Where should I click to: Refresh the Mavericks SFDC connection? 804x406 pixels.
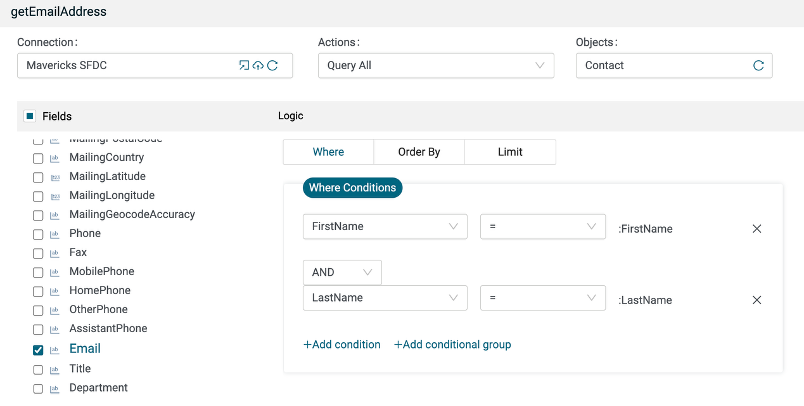(272, 66)
